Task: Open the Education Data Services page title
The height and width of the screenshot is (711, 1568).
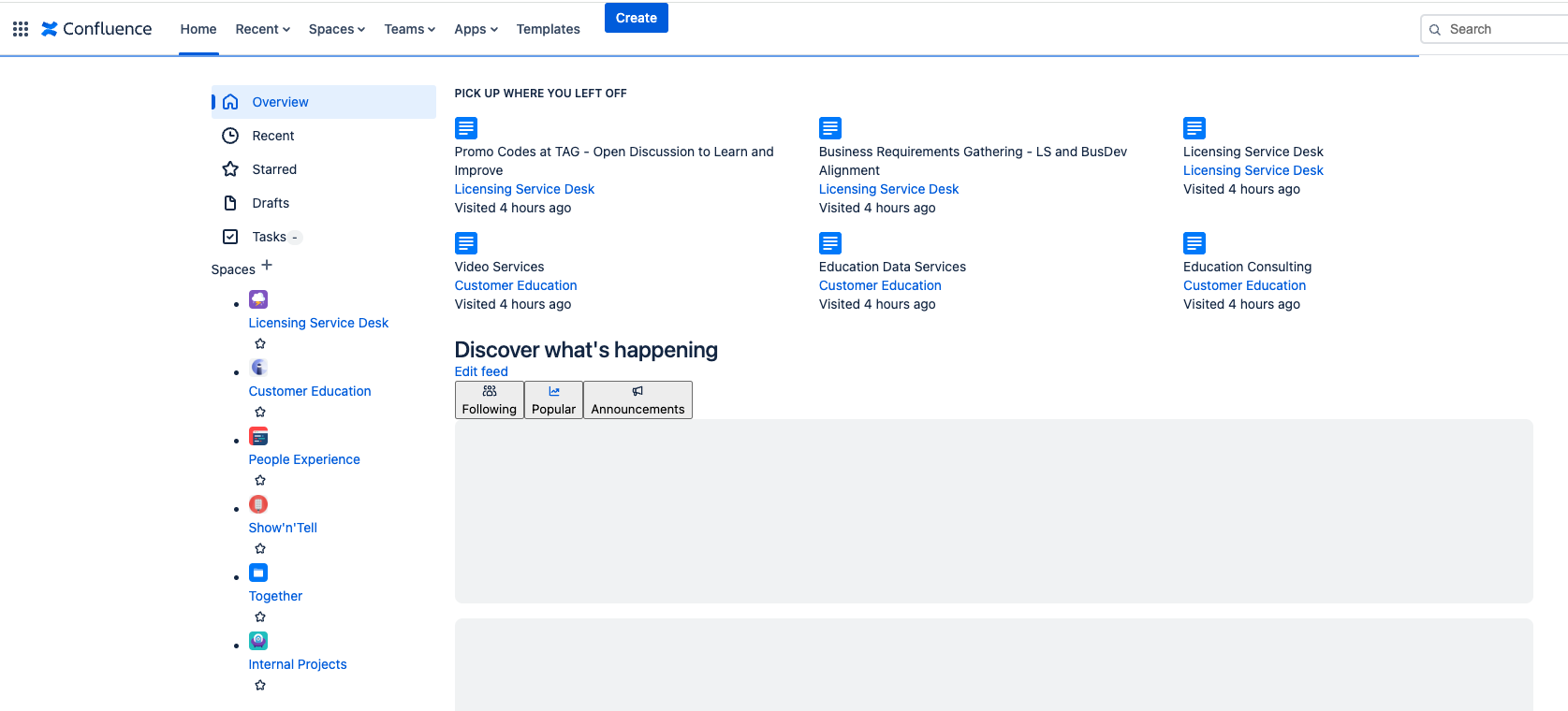Action: [x=892, y=267]
